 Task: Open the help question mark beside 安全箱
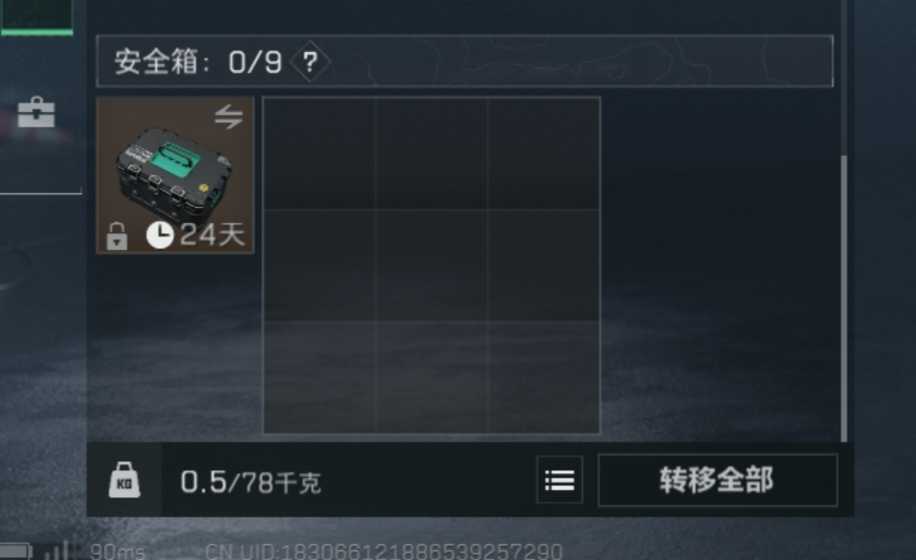point(310,61)
